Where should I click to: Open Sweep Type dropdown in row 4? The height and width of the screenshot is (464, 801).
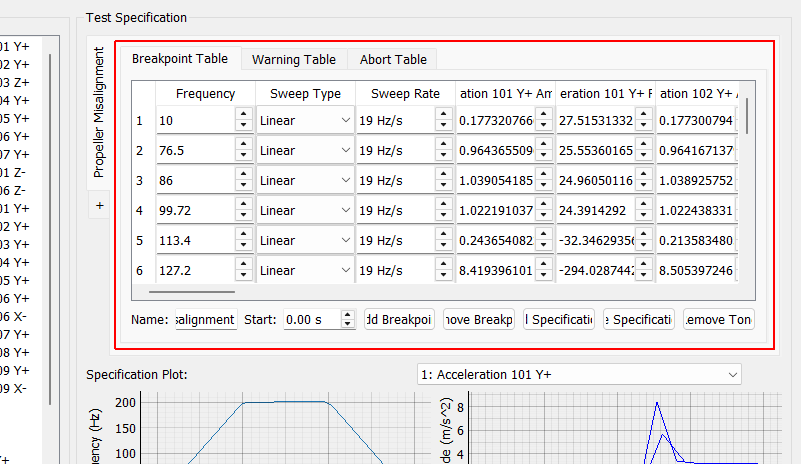[305, 211]
